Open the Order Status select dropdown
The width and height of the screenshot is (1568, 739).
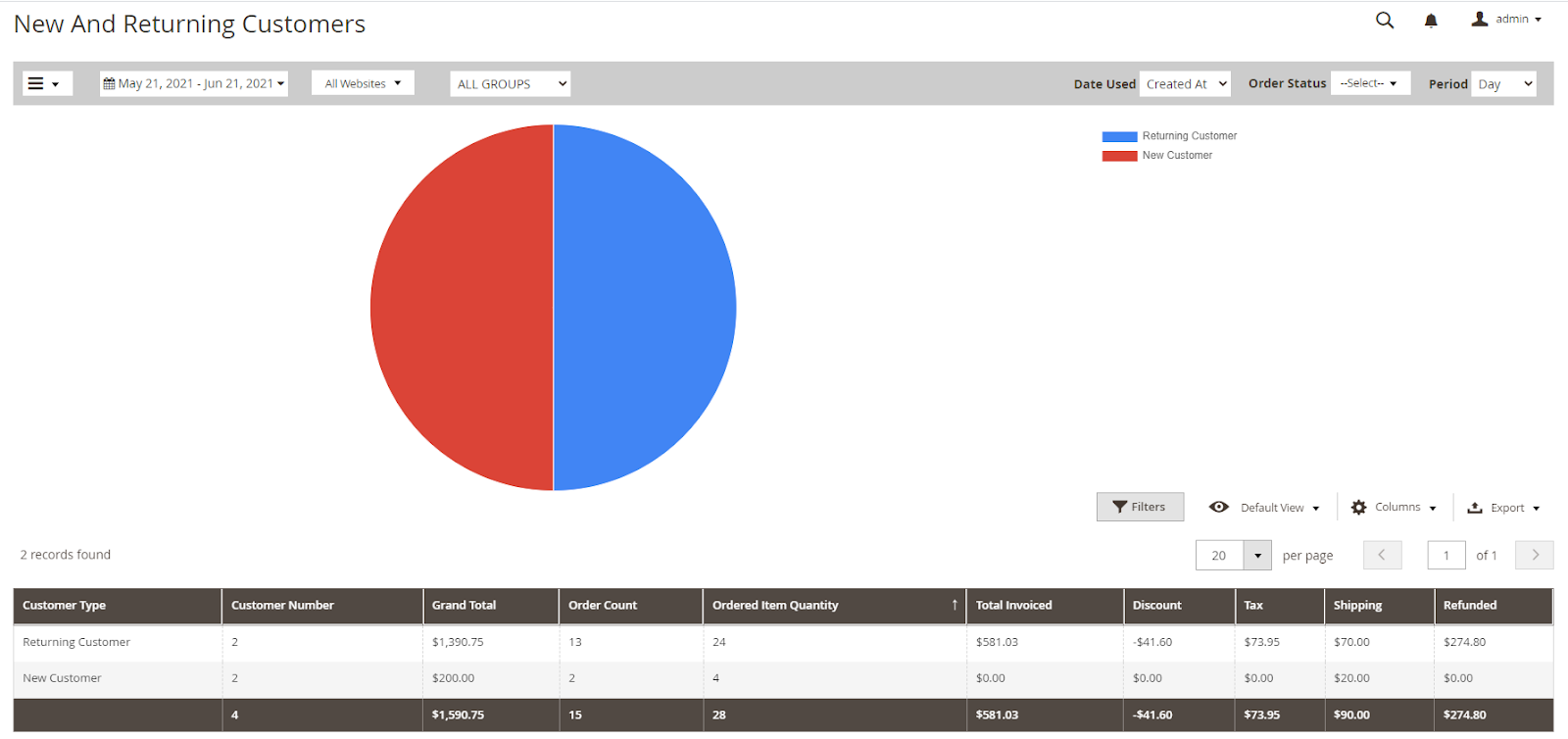(1369, 83)
